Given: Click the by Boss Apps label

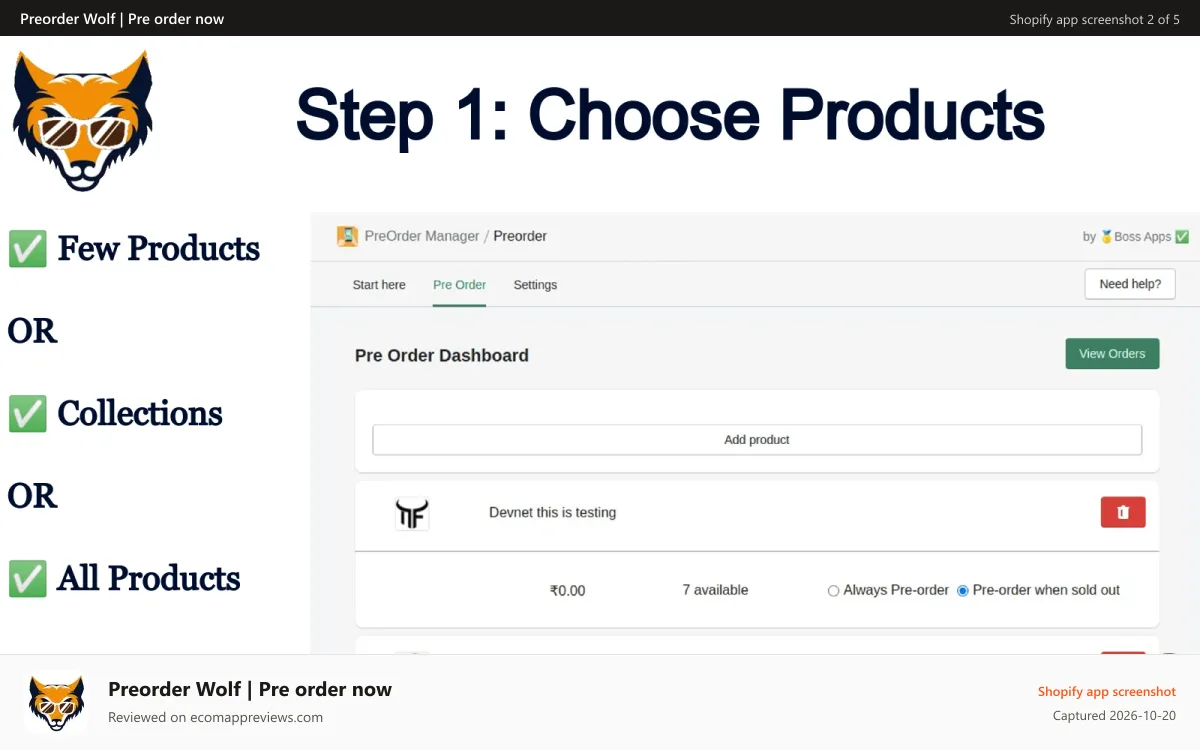Looking at the screenshot, I should click(1136, 237).
